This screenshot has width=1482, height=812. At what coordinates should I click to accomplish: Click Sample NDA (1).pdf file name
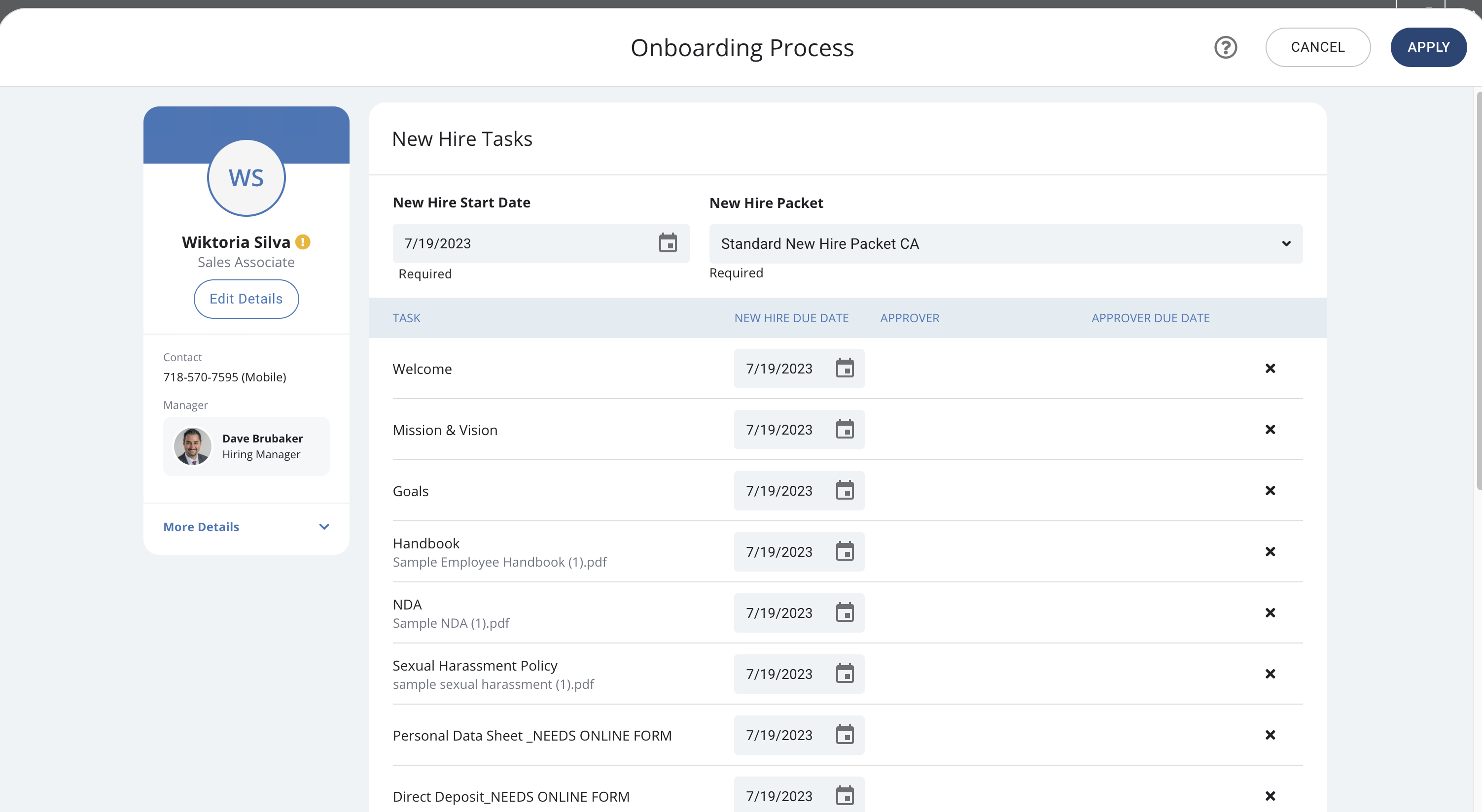(x=451, y=623)
